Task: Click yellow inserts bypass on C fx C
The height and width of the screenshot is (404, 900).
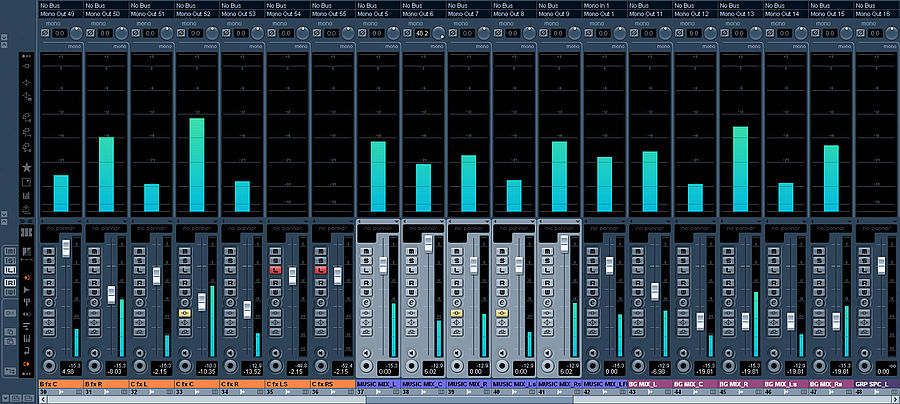Action: 185,313
